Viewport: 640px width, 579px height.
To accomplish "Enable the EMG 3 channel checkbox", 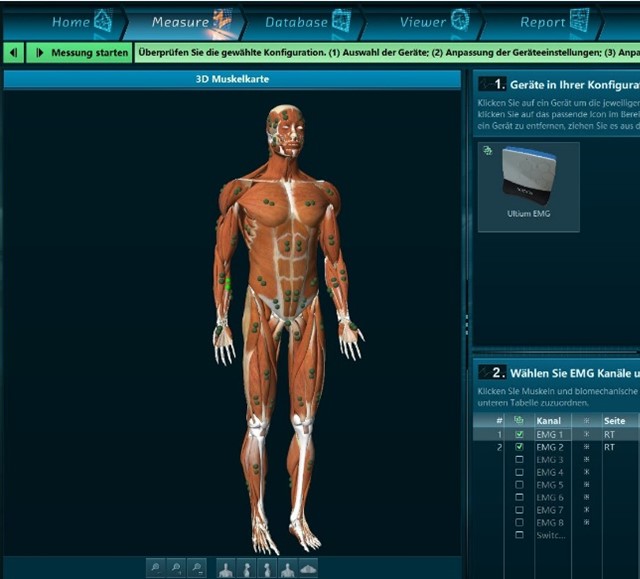I will pyautogui.click(x=519, y=459).
